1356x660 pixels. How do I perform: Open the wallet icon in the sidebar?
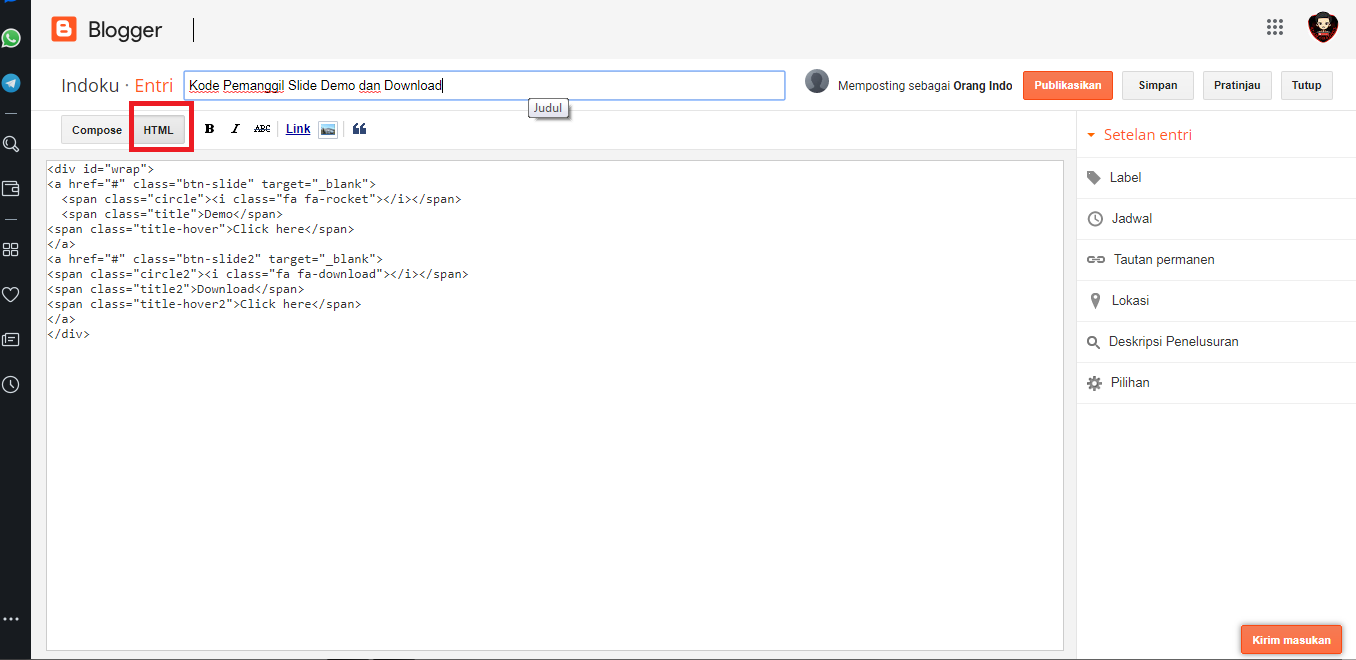tap(11, 188)
